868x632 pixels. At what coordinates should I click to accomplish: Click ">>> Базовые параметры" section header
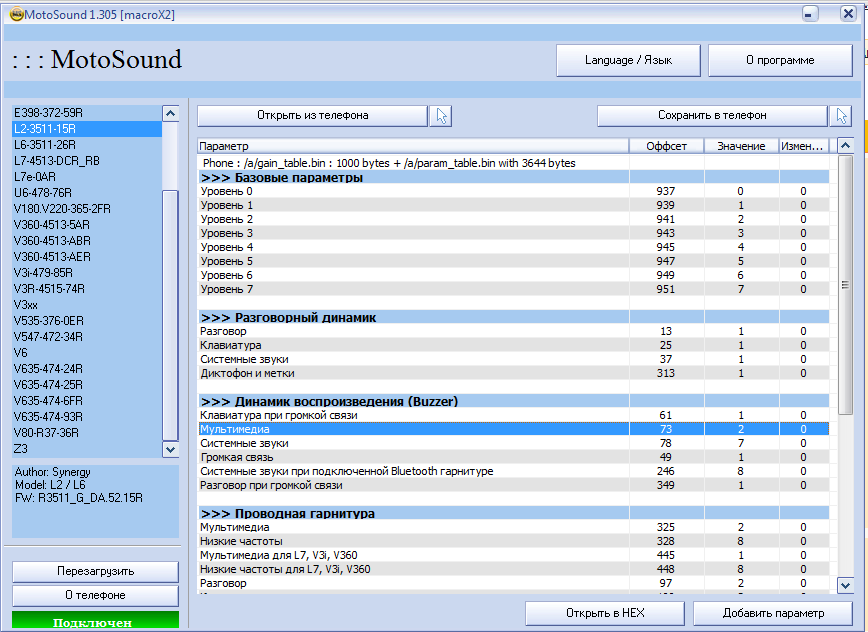tap(513, 178)
